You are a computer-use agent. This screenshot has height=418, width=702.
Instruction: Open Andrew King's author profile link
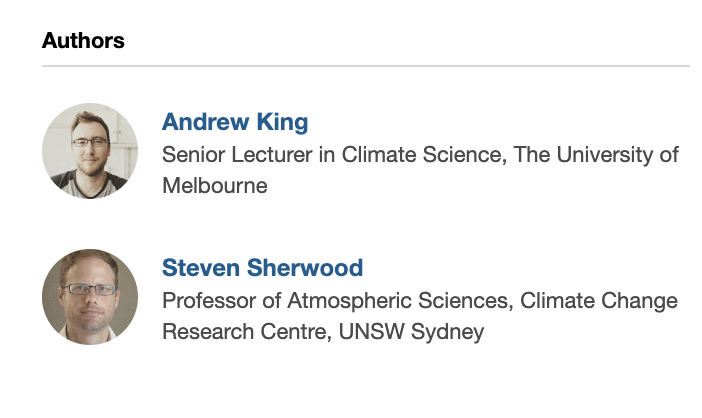coord(235,122)
